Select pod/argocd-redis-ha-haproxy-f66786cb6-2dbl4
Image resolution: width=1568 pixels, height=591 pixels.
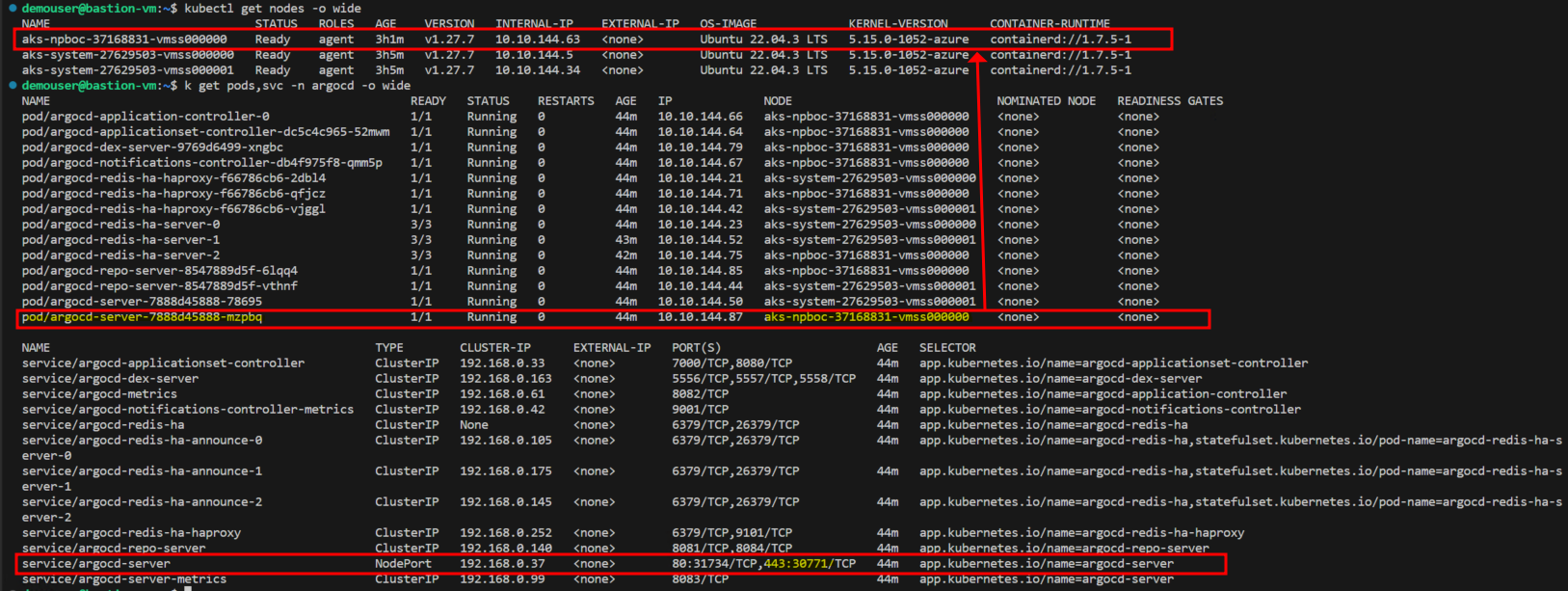[x=173, y=178]
